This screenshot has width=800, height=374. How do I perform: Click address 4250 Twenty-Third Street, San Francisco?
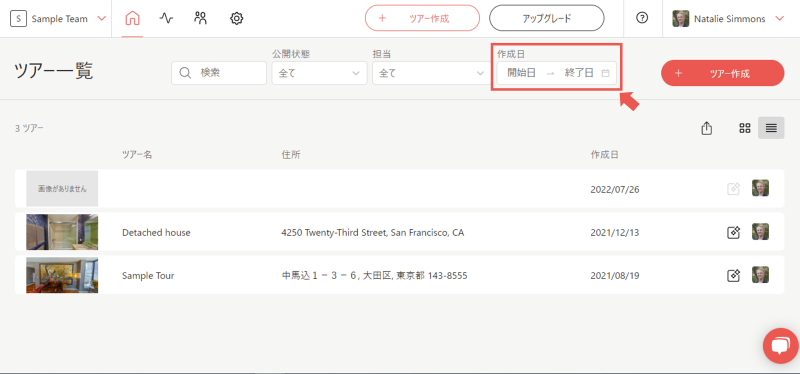372,233
